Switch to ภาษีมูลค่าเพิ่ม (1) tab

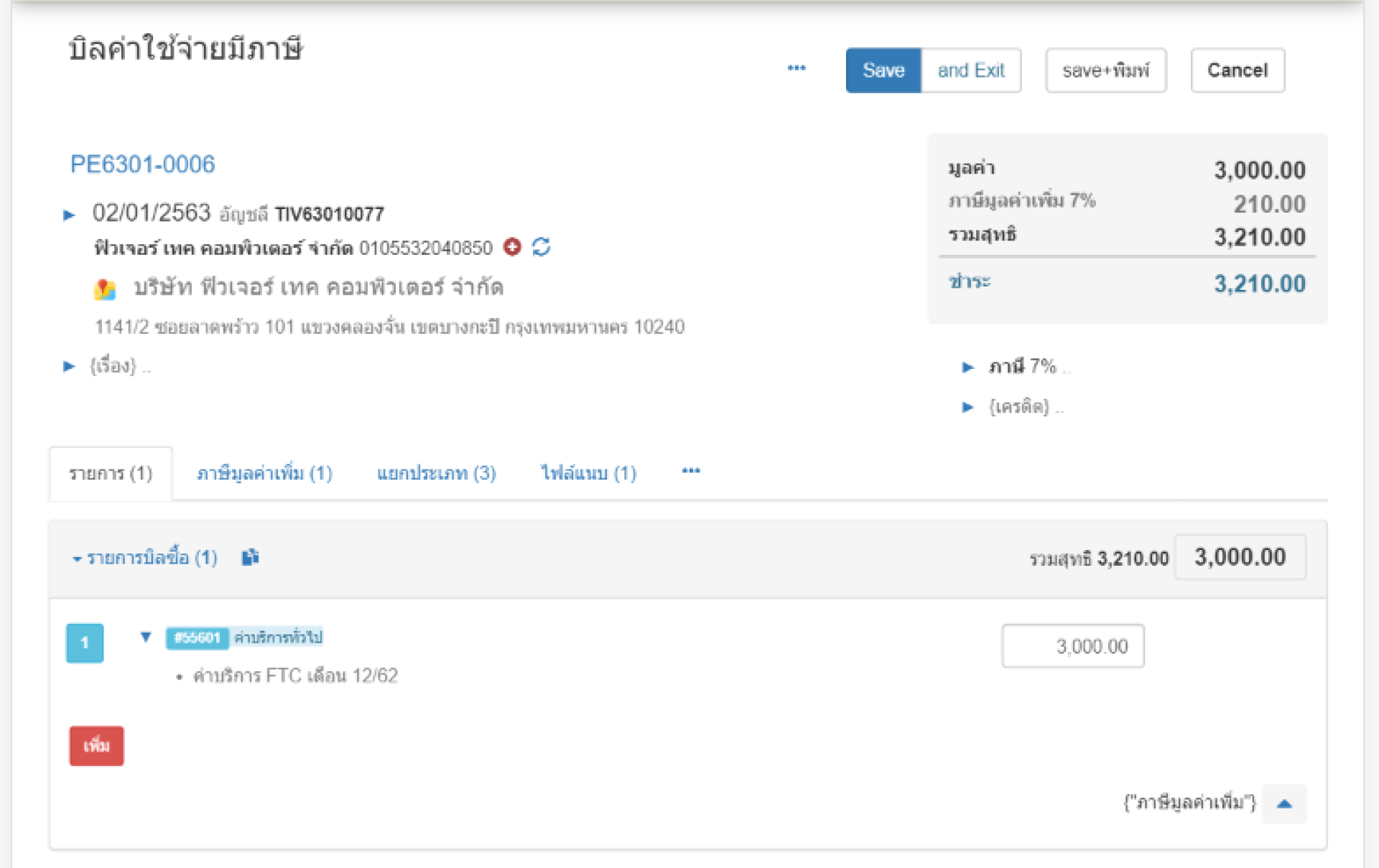pos(264,473)
